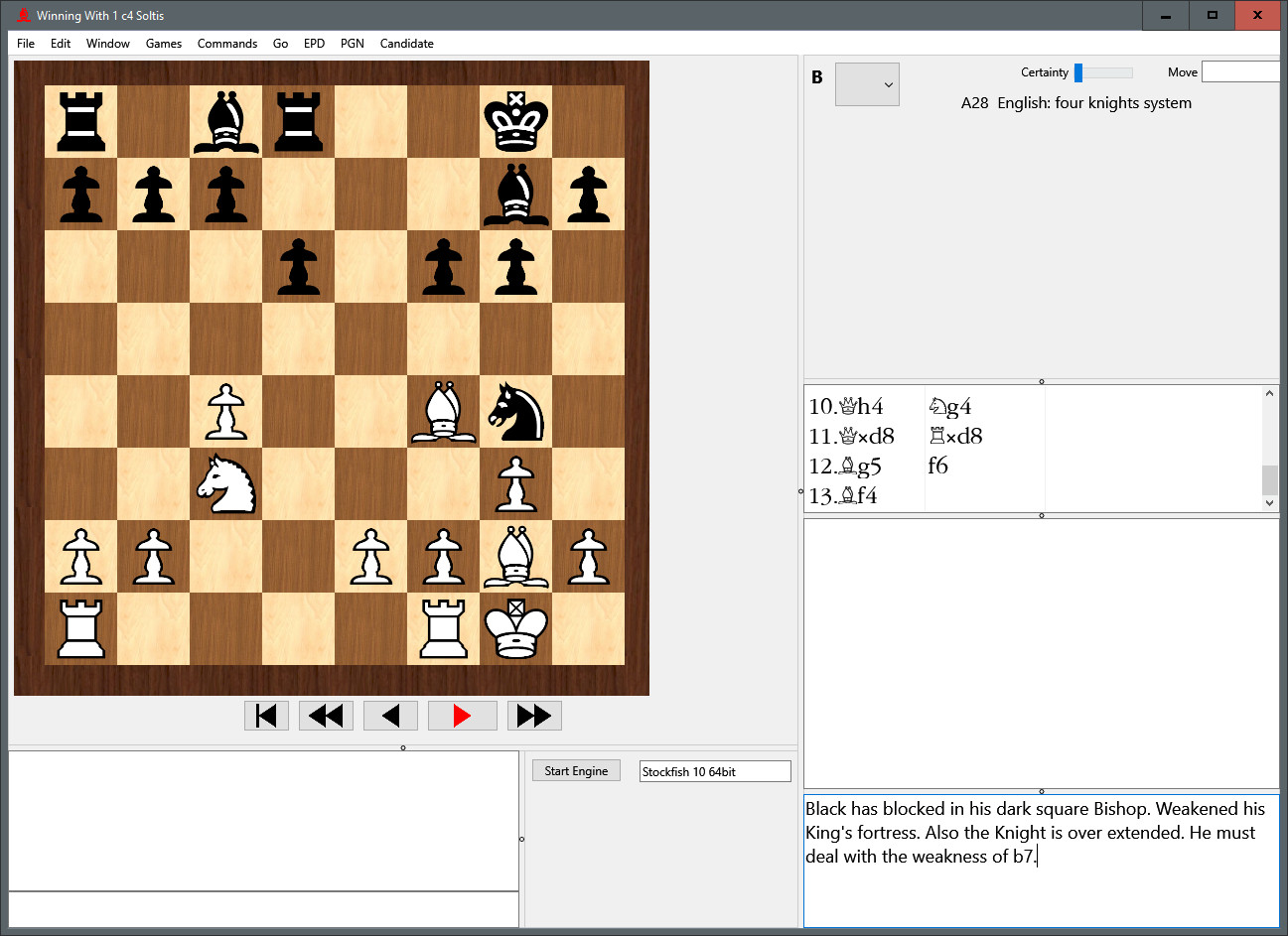
Task: Play the next move using the red arrow
Action: [x=462, y=716]
